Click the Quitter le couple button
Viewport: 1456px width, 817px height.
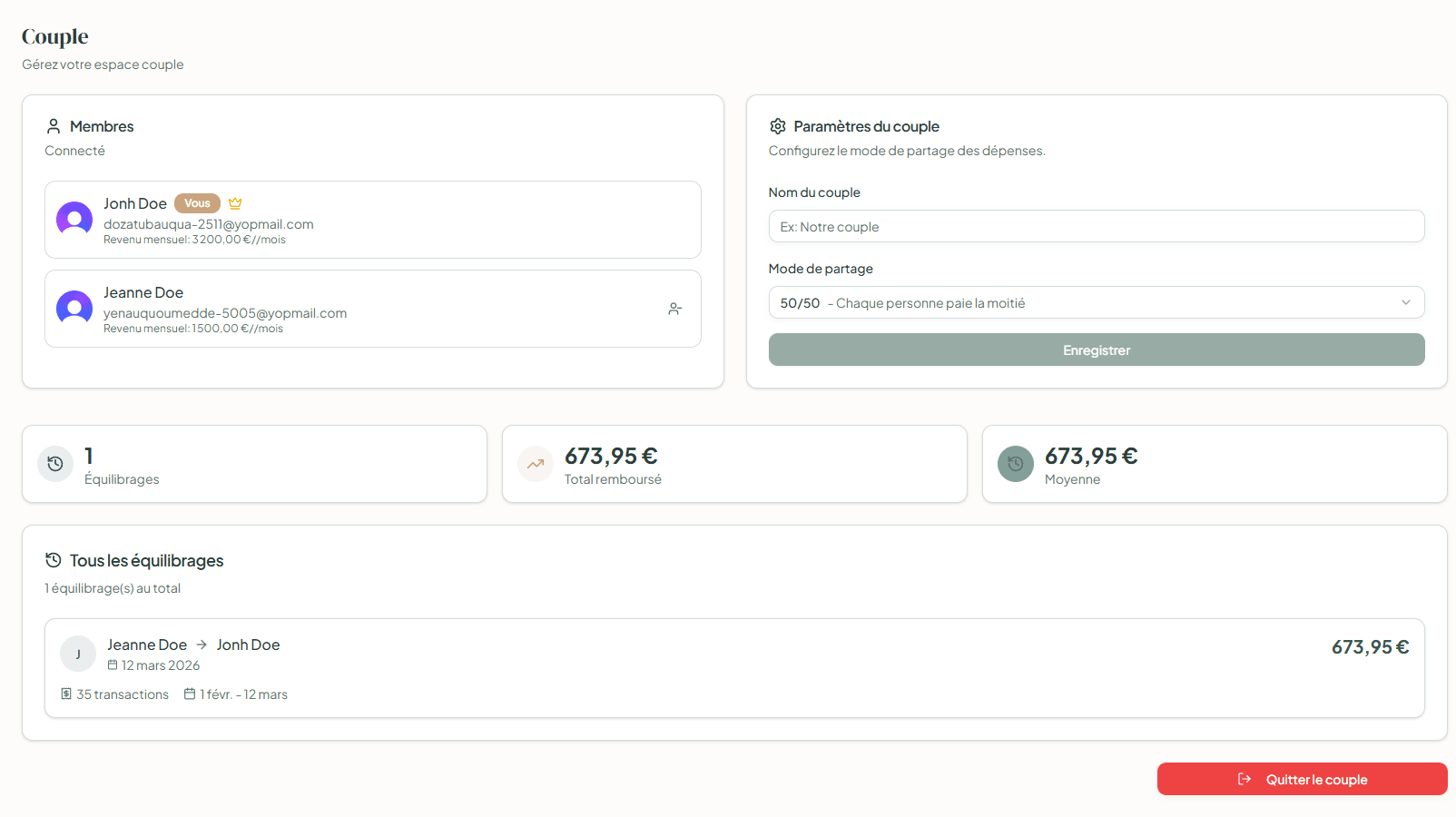pyautogui.click(x=1302, y=779)
